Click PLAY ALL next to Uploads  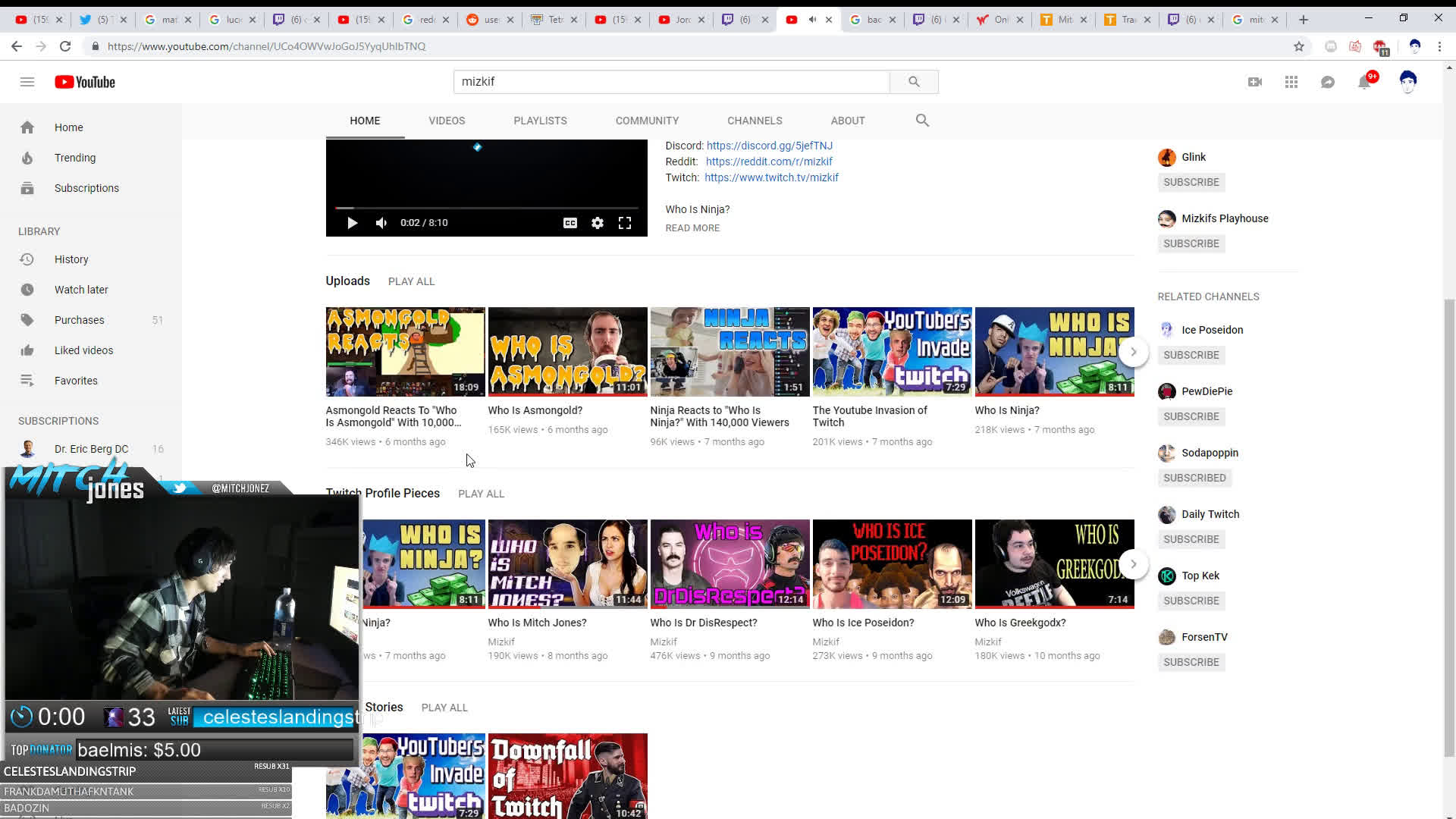[x=411, y=281]
